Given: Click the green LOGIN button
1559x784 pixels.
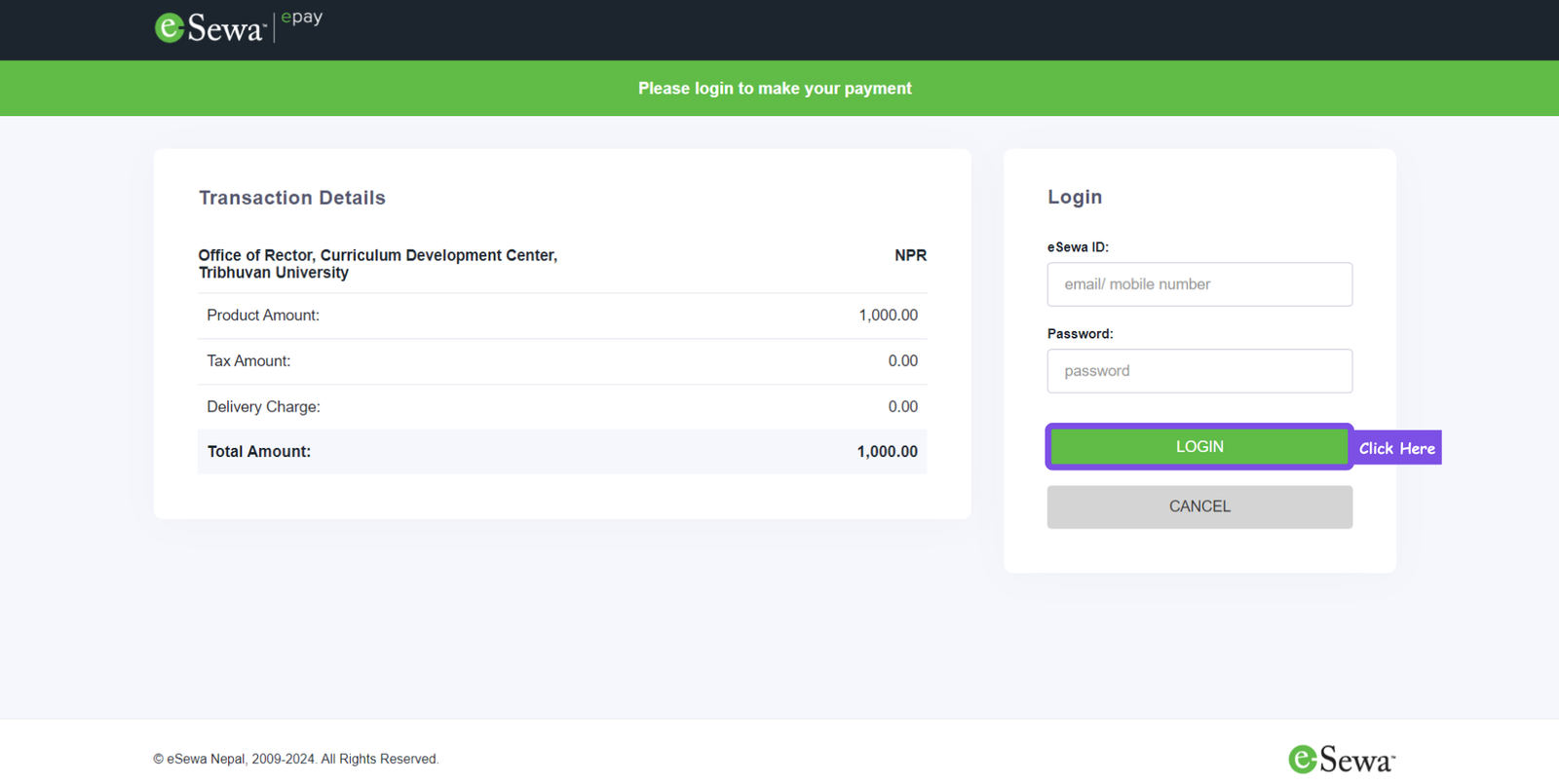Looking at the screenshot, I should point(1199,447).
